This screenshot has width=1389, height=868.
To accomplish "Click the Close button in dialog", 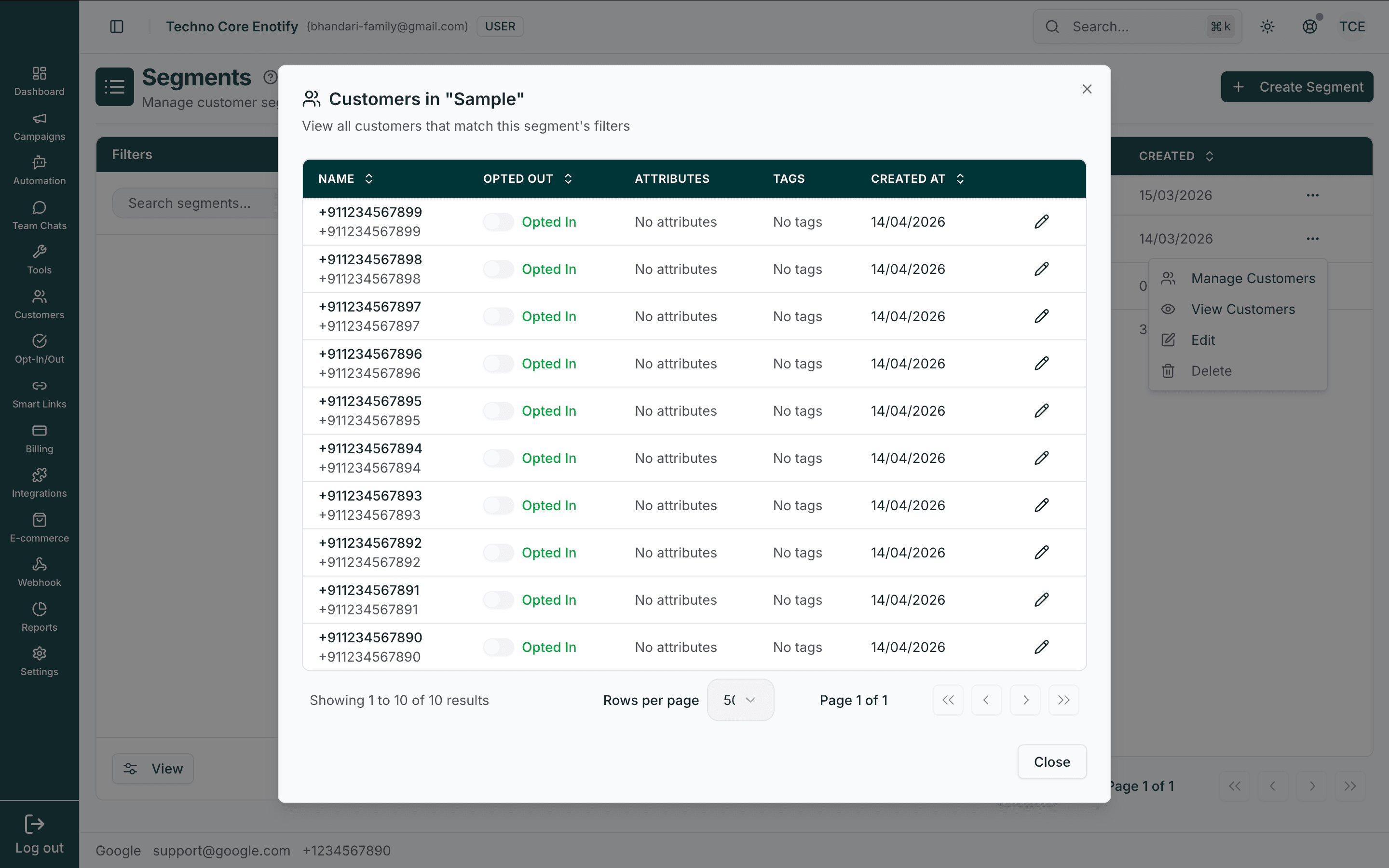I will [1052, 762].
